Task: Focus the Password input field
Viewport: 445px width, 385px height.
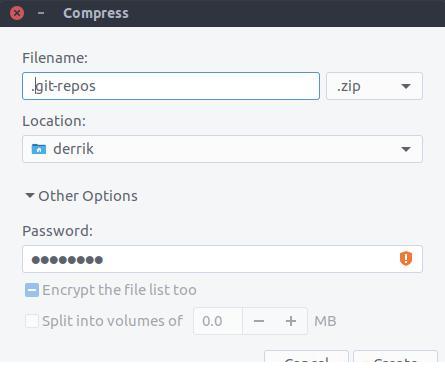Action: pyautogui.click(x=222, y=259)
